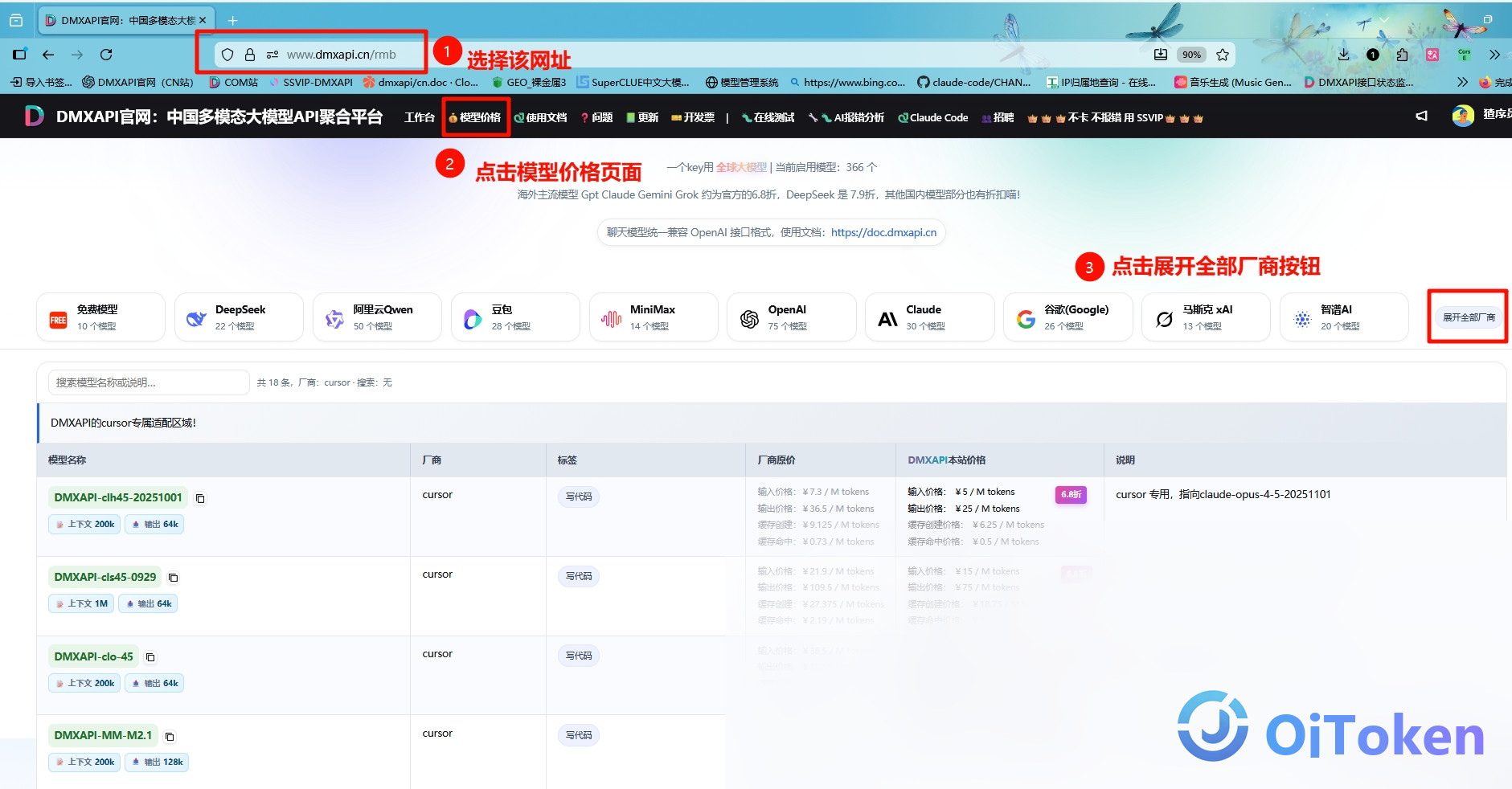This screenshot has height=789, width=1512.
Task: Select the 阿里云Qwen vendor card
Action: coord(377,317)
